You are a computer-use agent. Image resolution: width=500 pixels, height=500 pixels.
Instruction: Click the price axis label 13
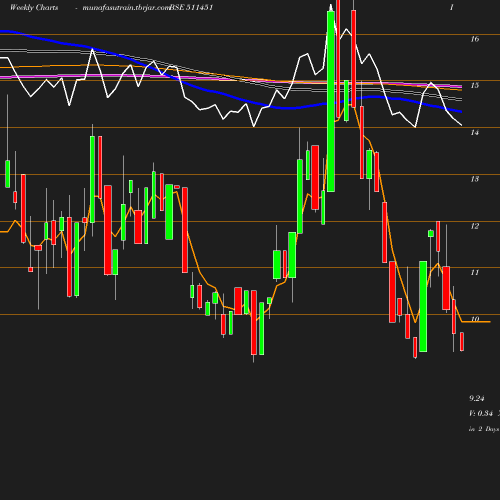(x=475, y=179)
